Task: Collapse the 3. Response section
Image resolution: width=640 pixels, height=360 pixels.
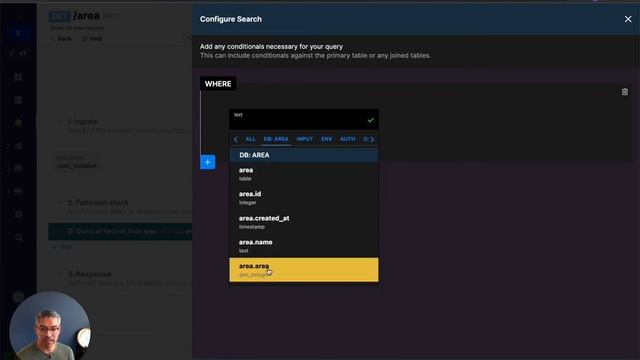Action: [61, 274]
